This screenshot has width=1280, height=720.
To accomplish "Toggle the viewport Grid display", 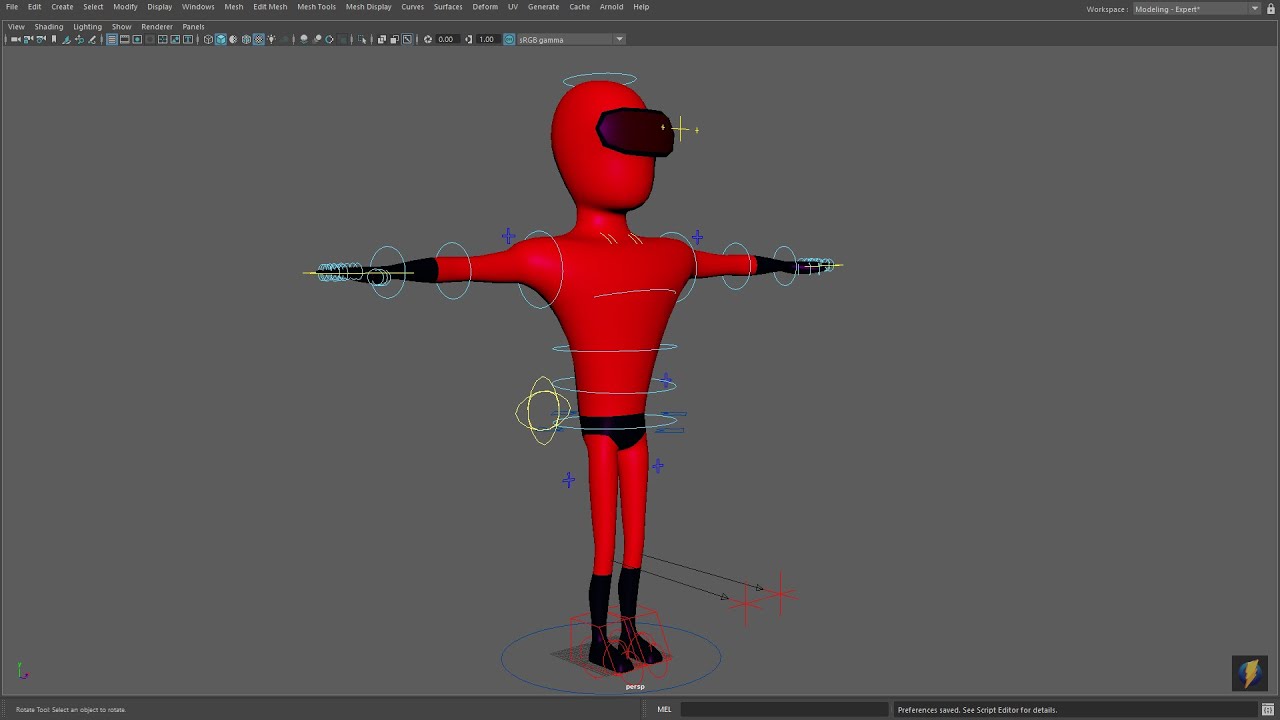I will click(112, 39).
